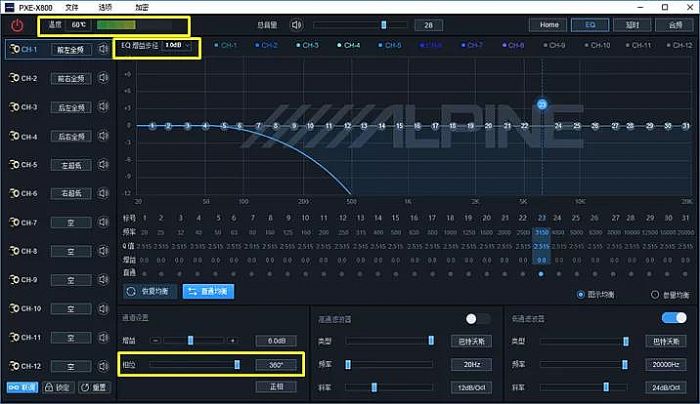Mute the CH-7 speaker icon
This screenshot has width=700, height=404.
(103, 222)
